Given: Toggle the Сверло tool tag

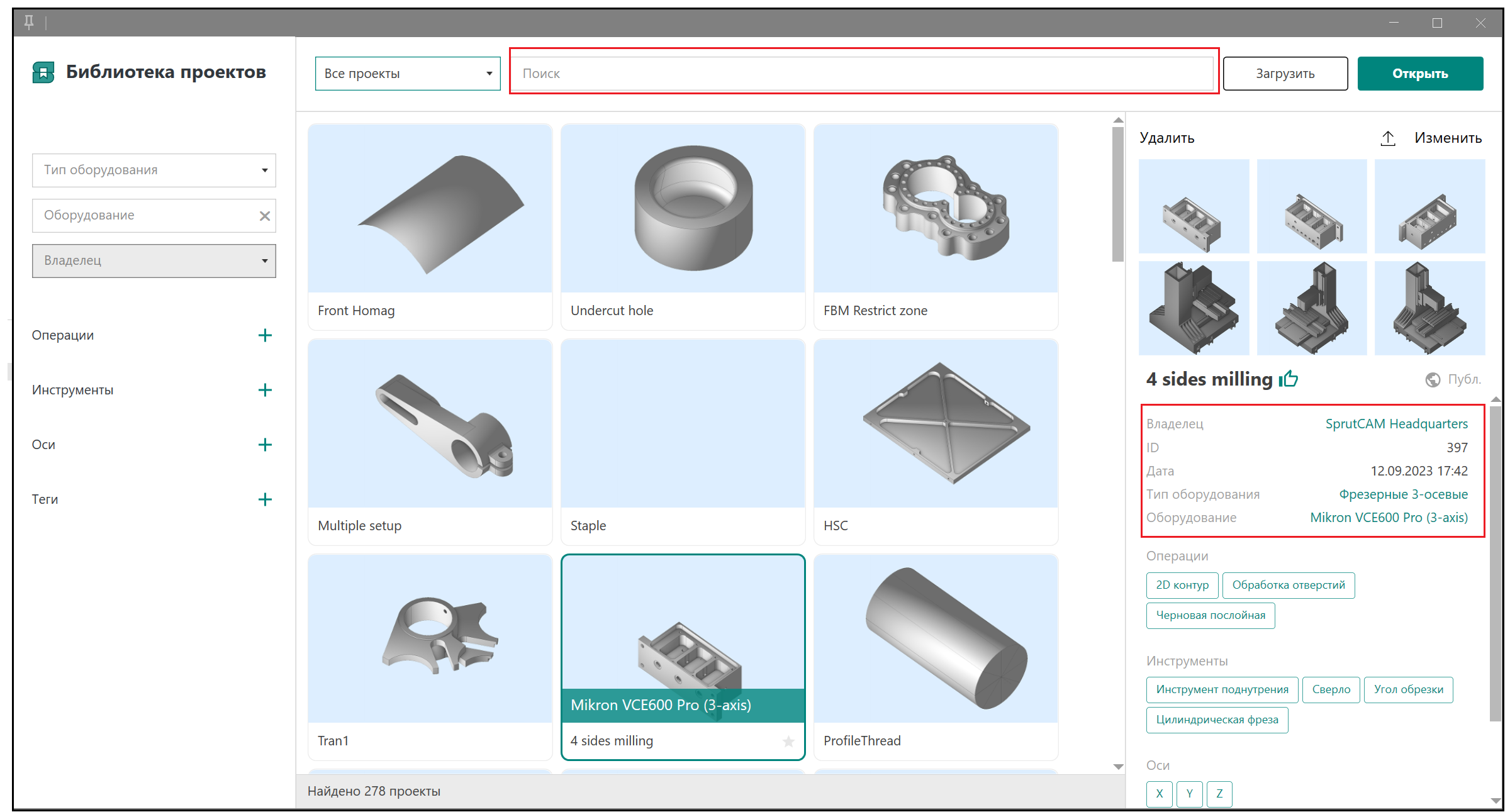Looking at the screenshot, I should [x=1331, y=689].
